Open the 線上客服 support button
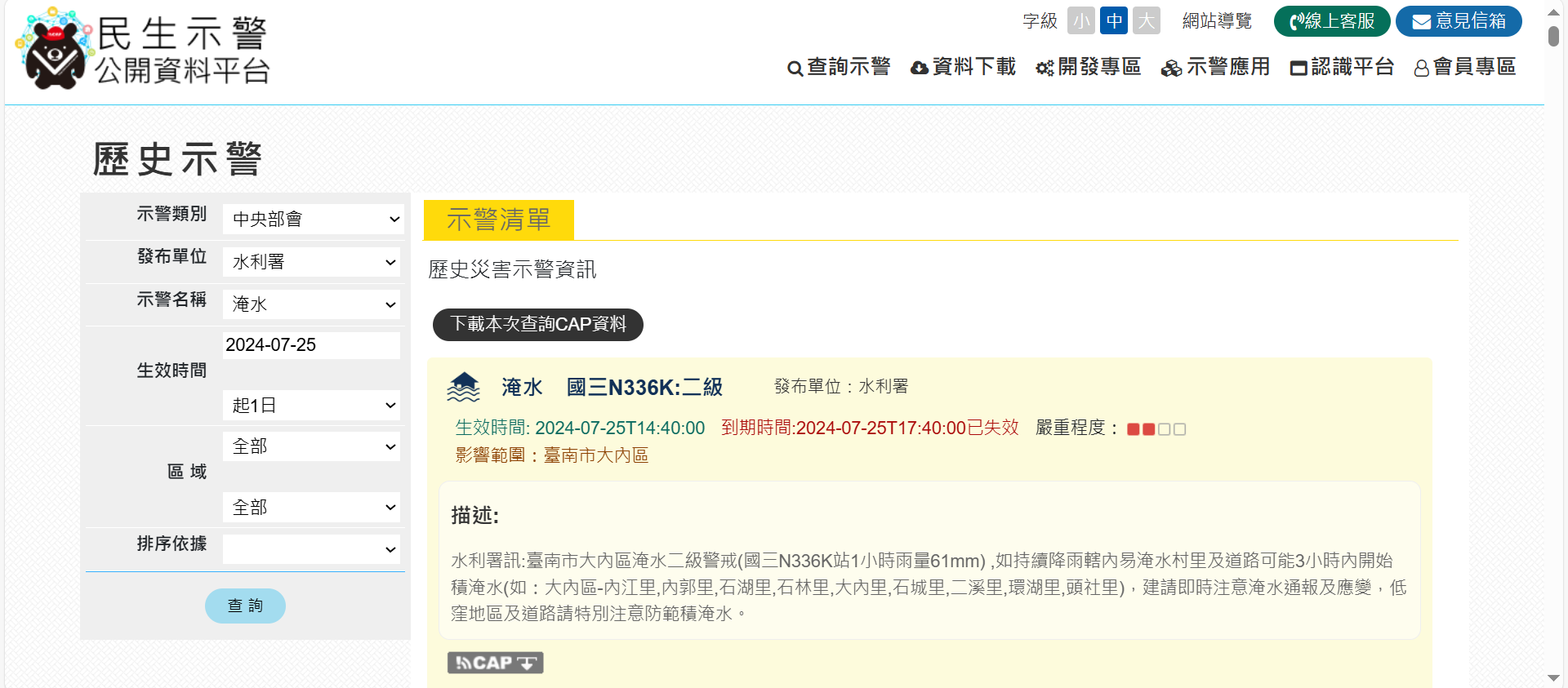The height and width of the screenshot is (688, 1568). tap(1332, 21)
